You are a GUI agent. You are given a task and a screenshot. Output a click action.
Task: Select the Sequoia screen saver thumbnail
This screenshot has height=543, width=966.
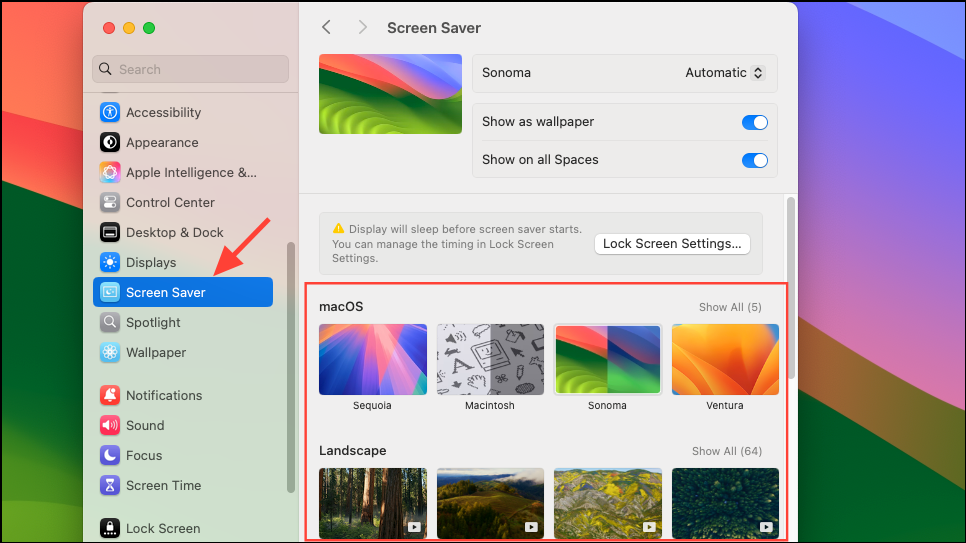click(x=373, y=359)
